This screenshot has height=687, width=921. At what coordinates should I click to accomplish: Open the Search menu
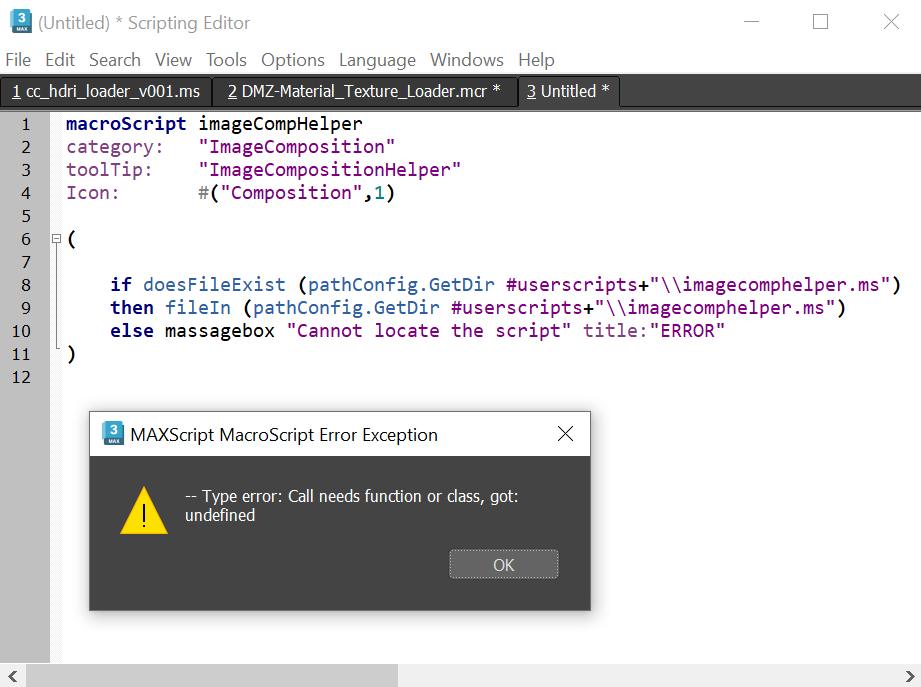pos(114,60)
